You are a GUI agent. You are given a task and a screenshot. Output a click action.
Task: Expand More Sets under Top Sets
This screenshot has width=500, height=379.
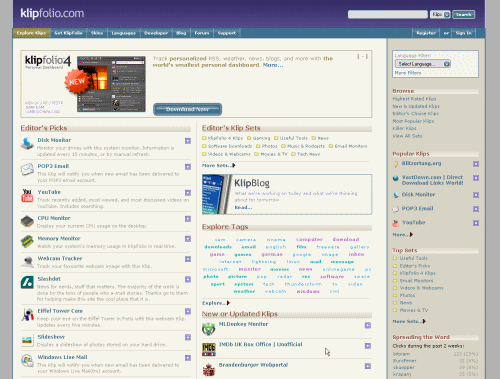click(x=409, y=321)
